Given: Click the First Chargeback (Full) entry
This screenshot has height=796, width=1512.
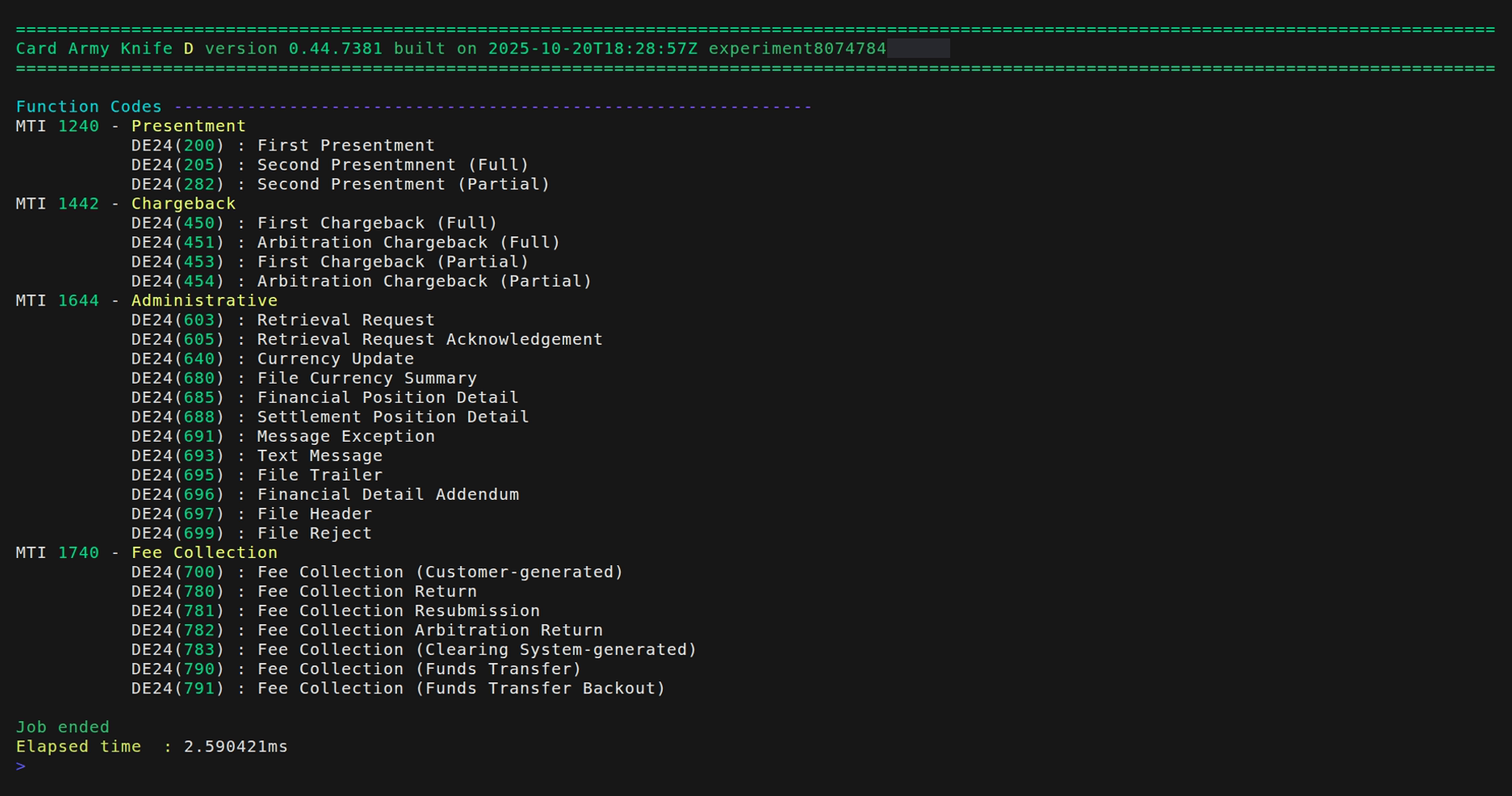Looking at the screenshot, I should (x=314, y=224).
